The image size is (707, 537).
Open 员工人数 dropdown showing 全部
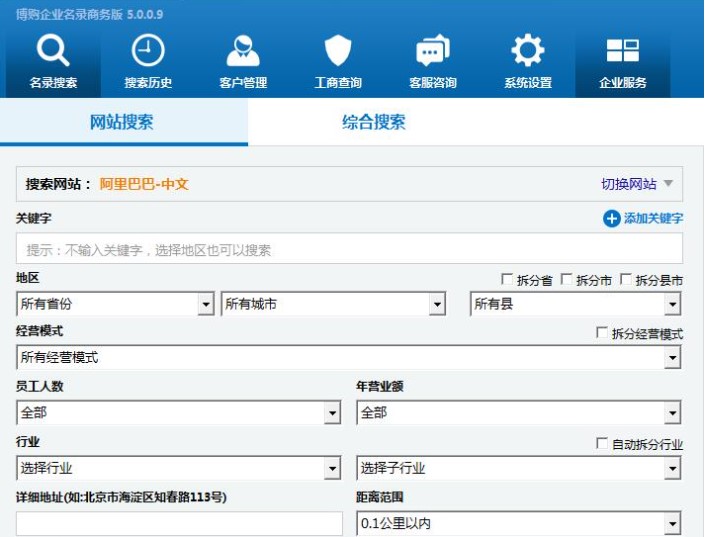[x=179, y=413]
